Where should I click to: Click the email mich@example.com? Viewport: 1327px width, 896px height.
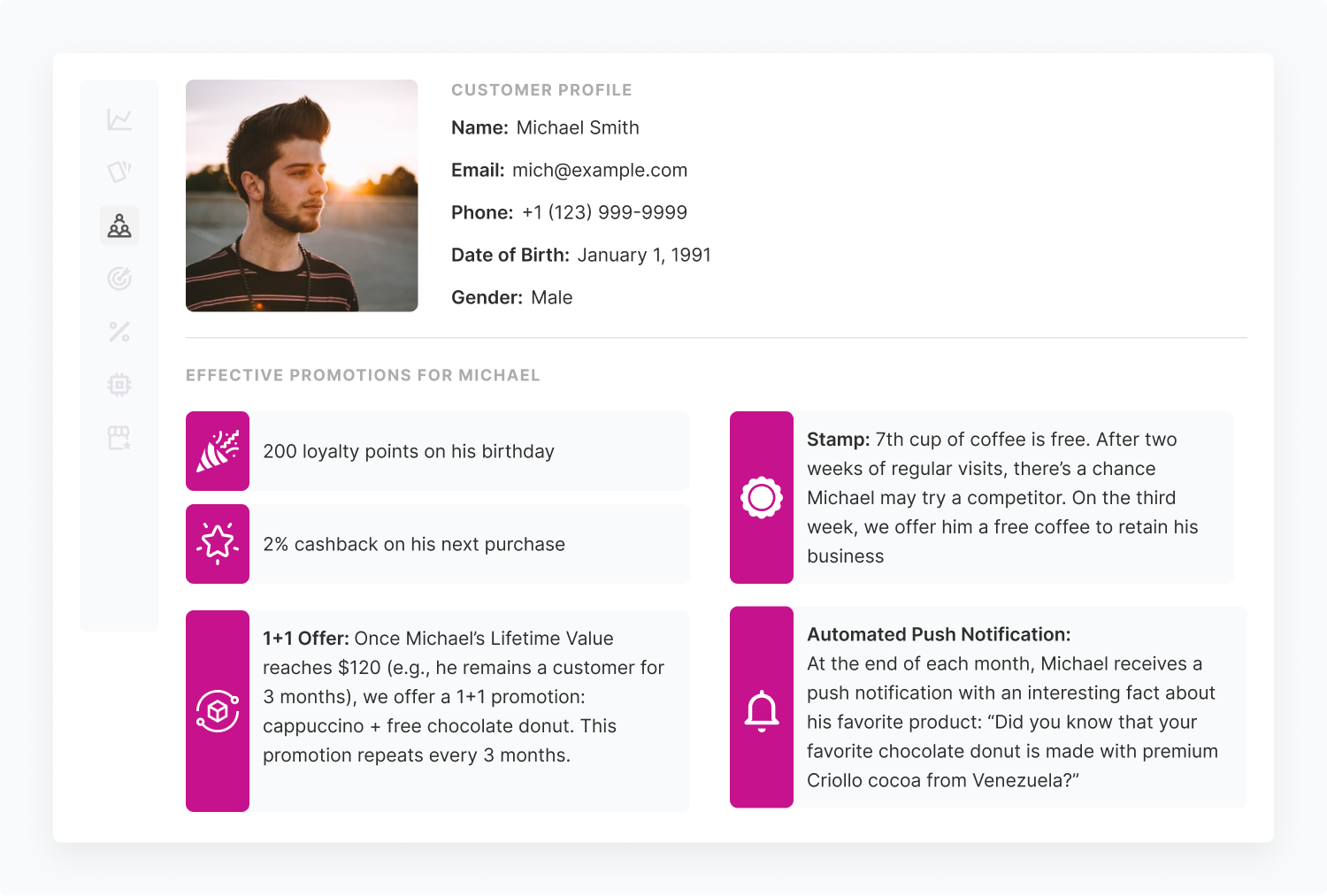pyautogui.click(x=599, y=170)
